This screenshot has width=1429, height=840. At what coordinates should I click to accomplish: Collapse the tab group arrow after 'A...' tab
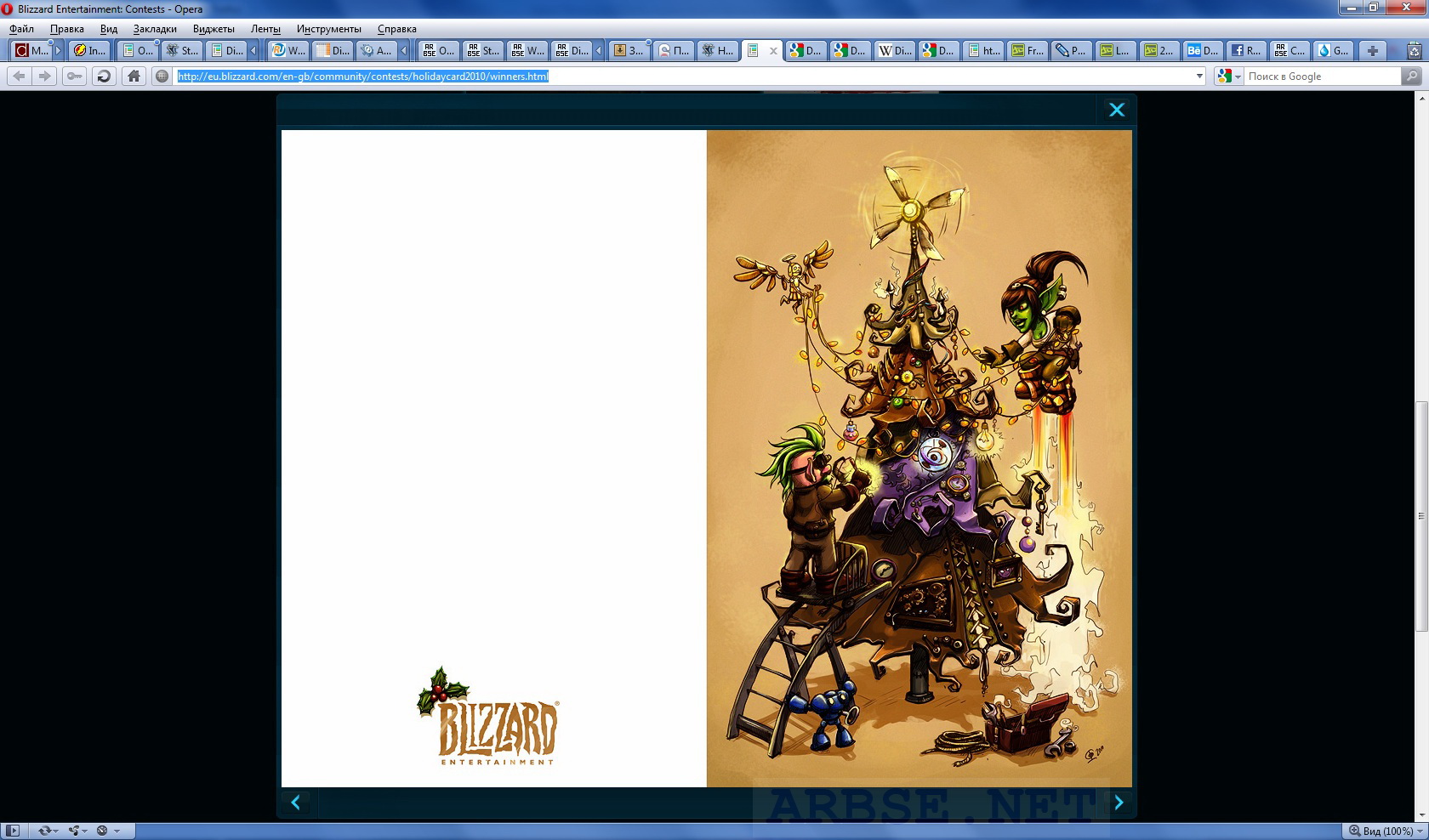[404, 51]
